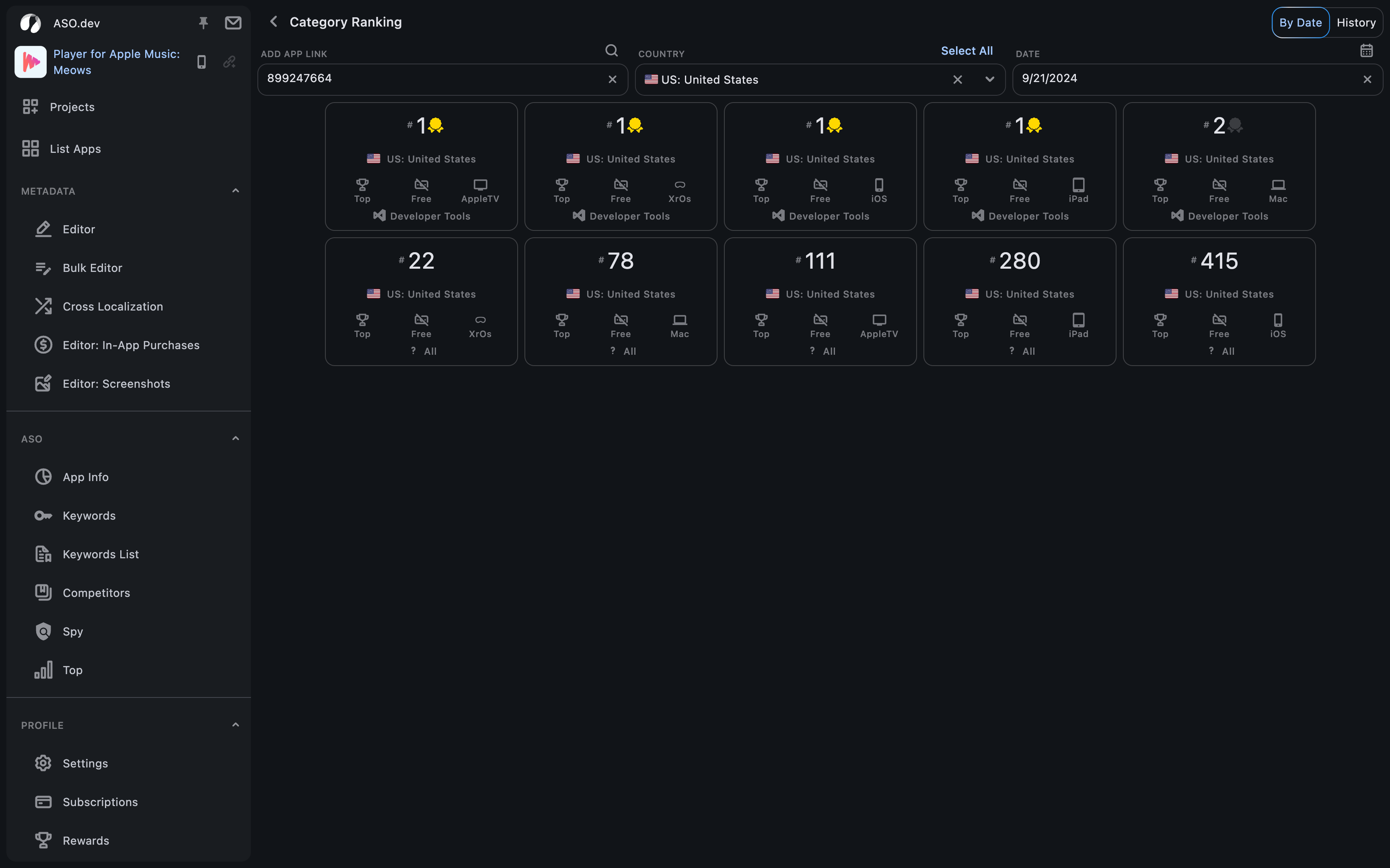Click the Free icon in #280 card
Screen dimensions: 1390x868
pos(1020,320)
